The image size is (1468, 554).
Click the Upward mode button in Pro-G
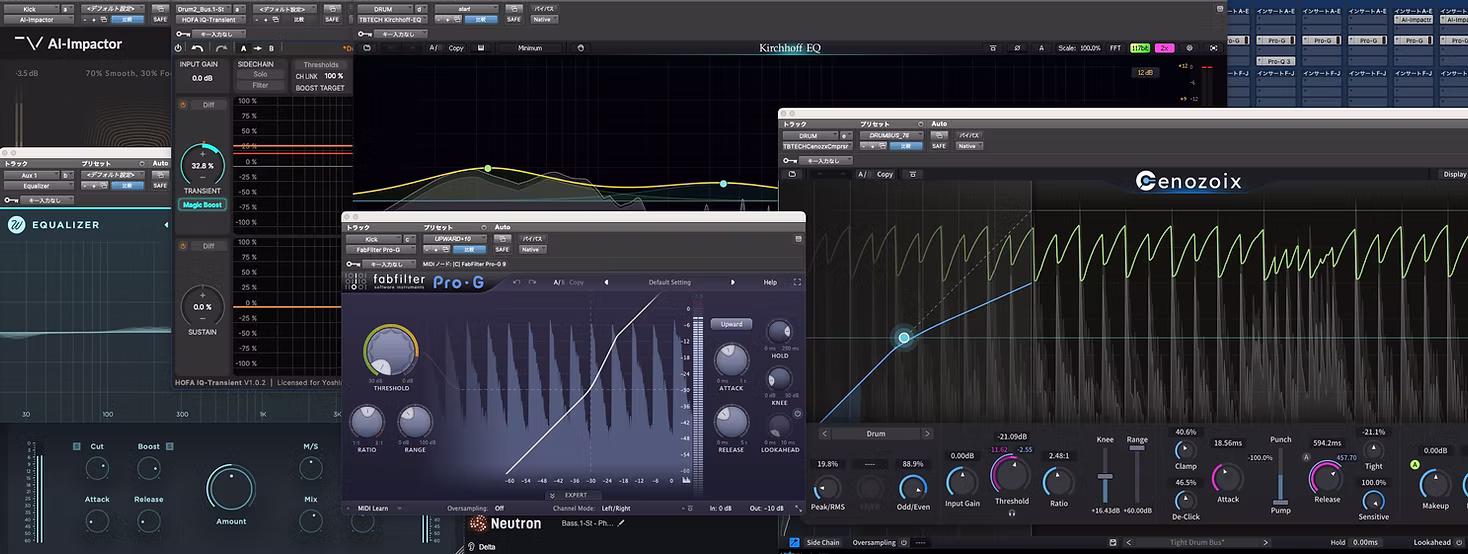[732, 324]
